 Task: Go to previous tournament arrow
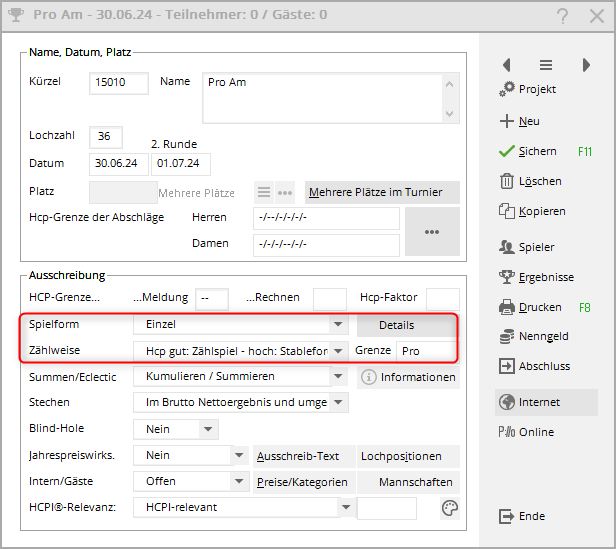tap(506, 65)
